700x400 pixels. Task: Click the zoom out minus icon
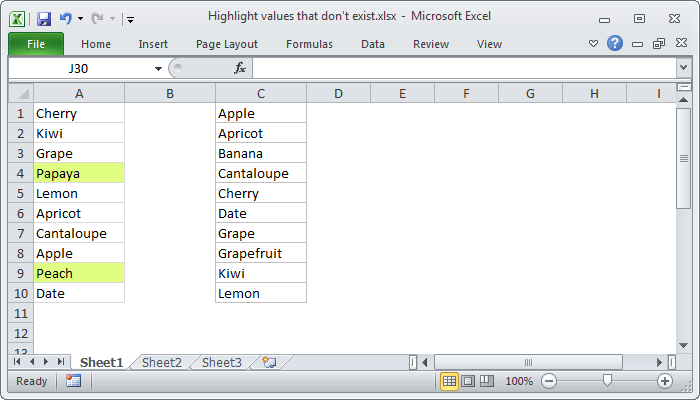548,381
